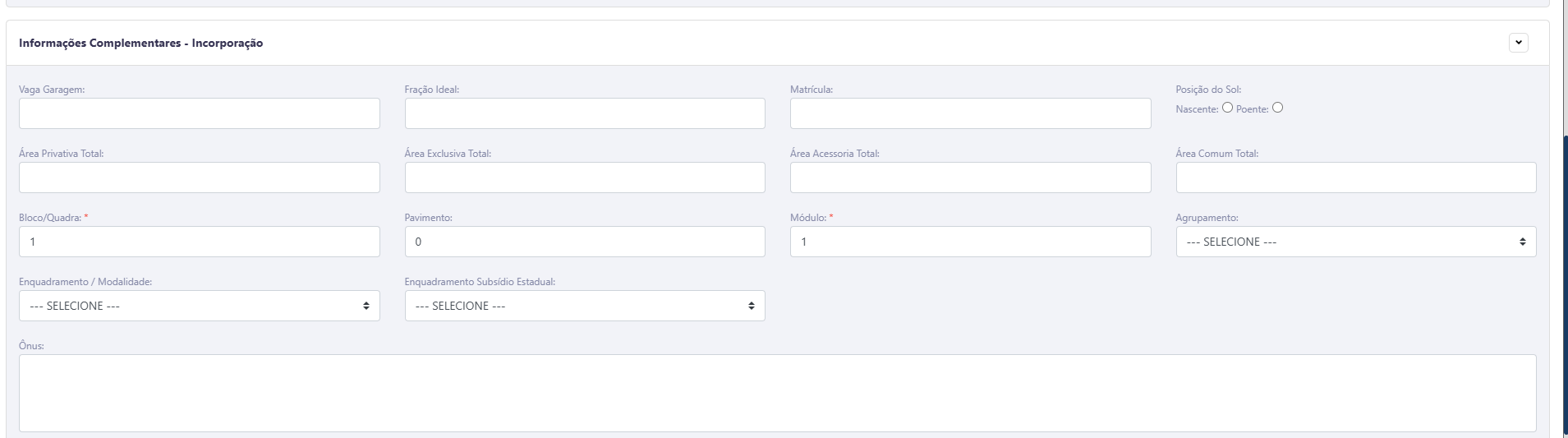Click the Bloco/Quadra field containing 1

[x=199, y=242]
